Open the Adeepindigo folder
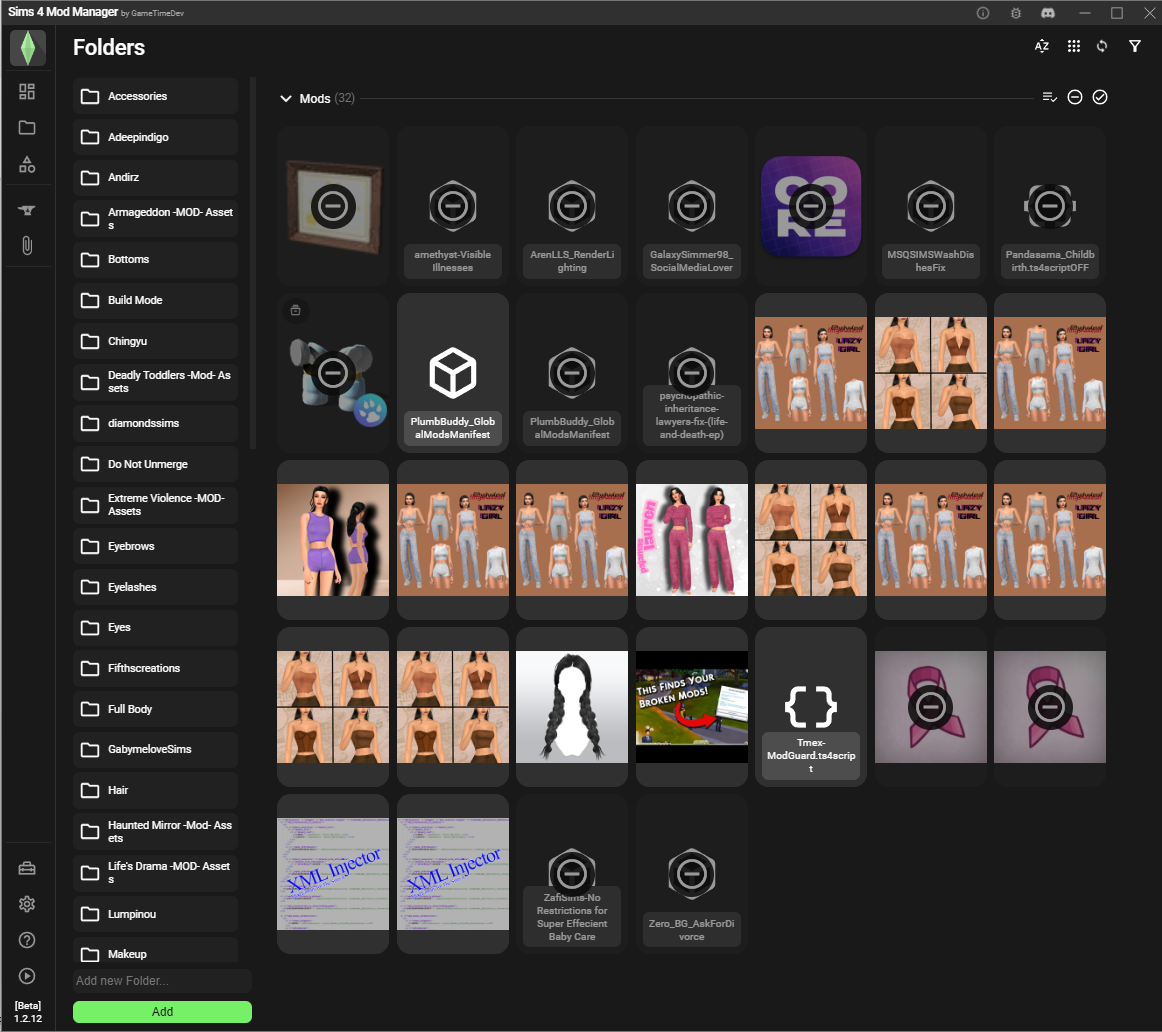 [156, 137]
